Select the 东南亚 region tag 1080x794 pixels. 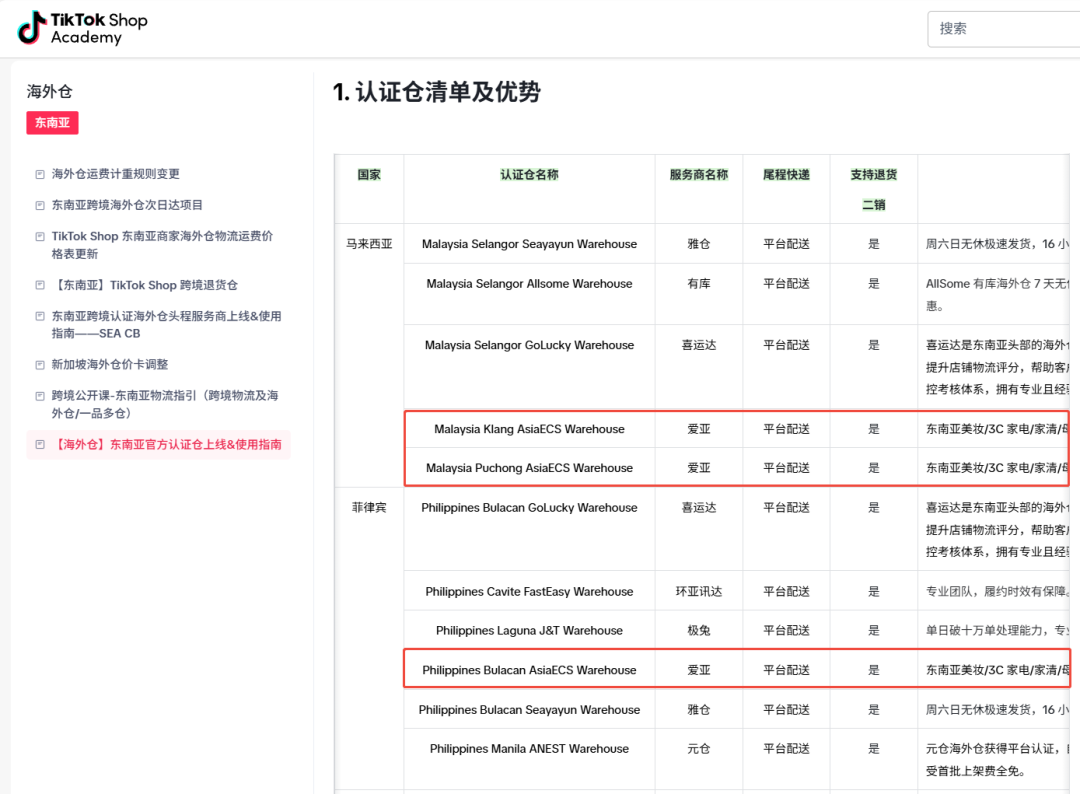[52, 123]
